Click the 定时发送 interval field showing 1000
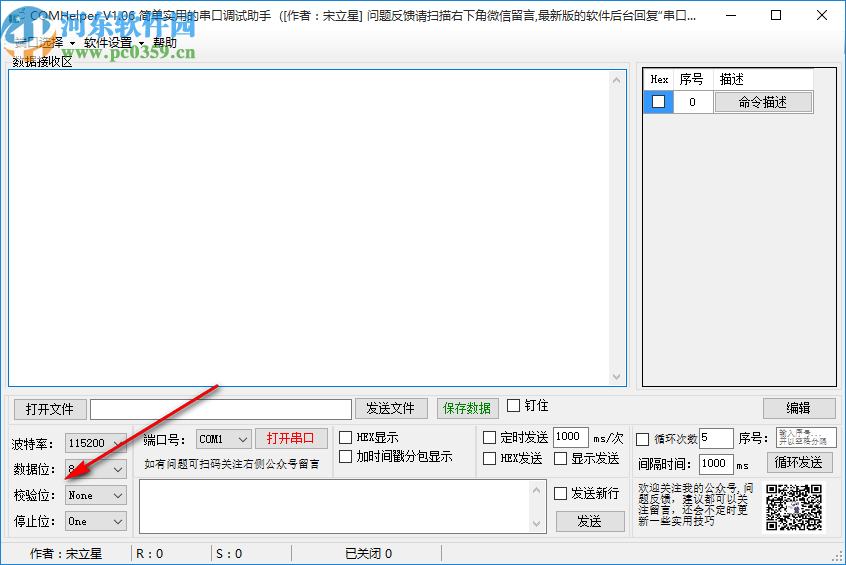This screenshot has height=565, width=846. point(570,437)
